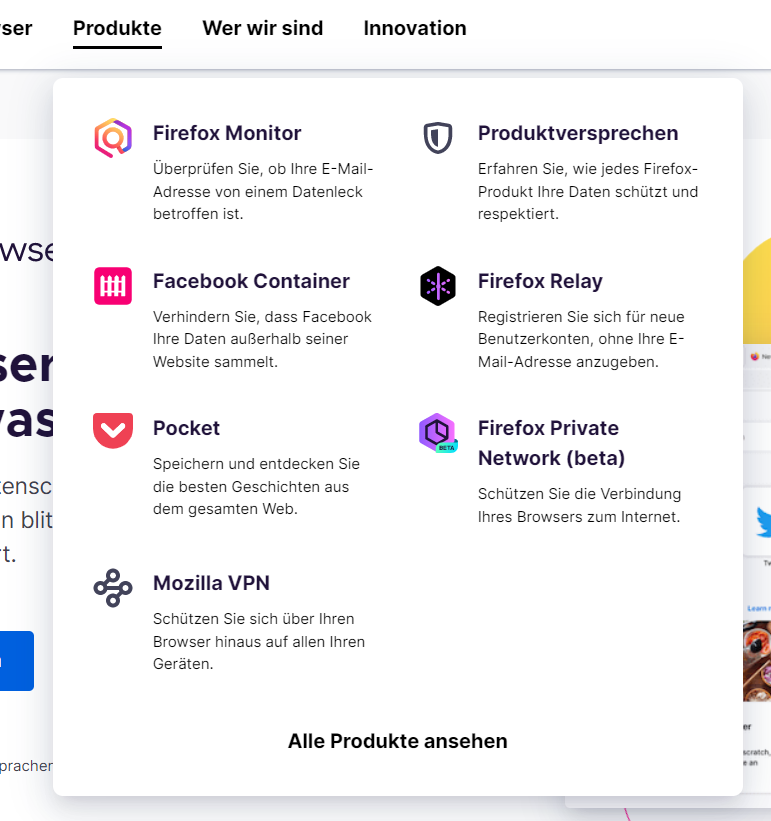771x821 pixels.
Task: Click the Produktversprechen shield icon
Action: pyautogui.click(x=438, y=138)
